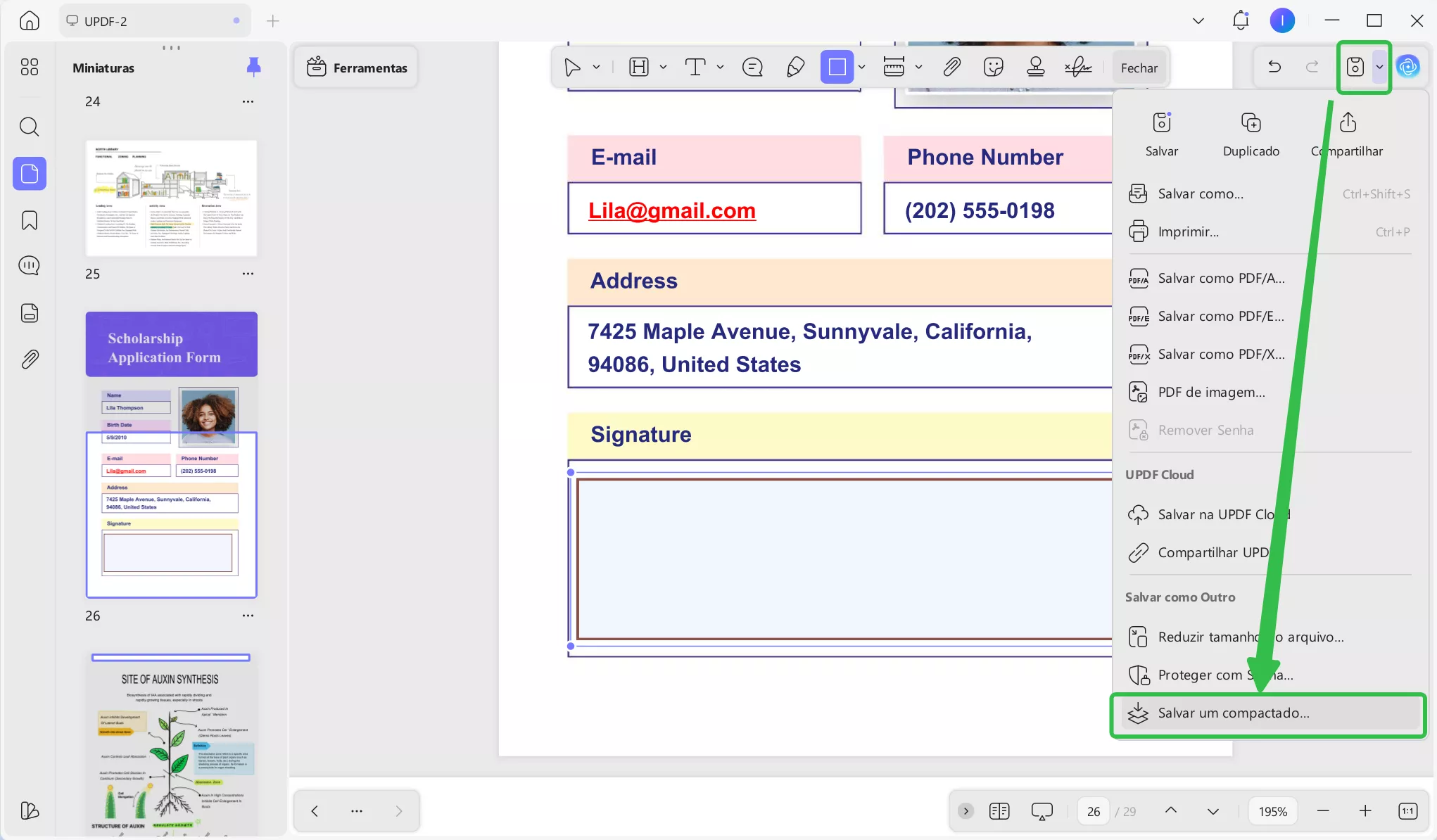Click the signature tool icon
This screenshot has height=840, width=1437.
pyautogui.click(x=1077, y=68)
